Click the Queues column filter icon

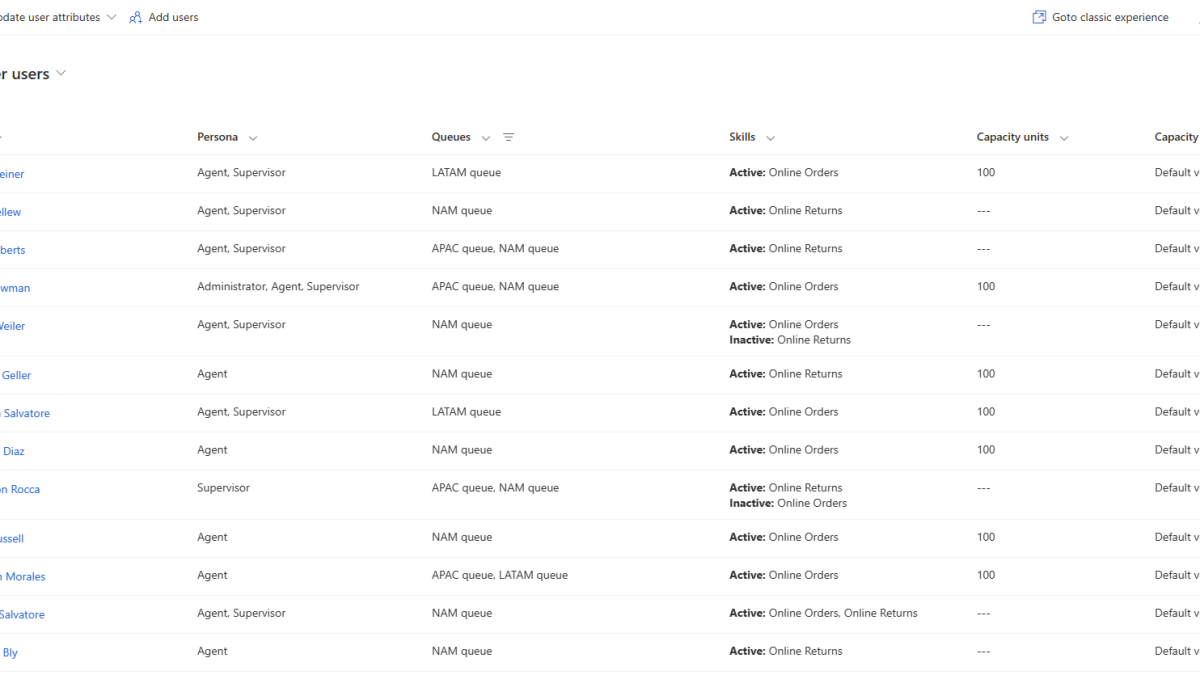[508, 137]
